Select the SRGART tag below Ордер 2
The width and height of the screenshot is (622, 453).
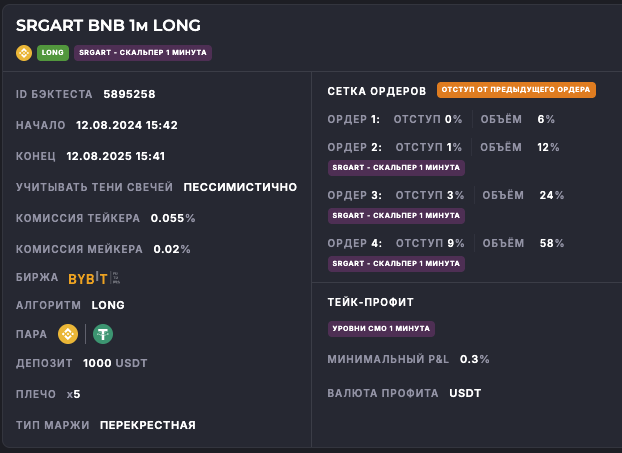pos(395,167)
